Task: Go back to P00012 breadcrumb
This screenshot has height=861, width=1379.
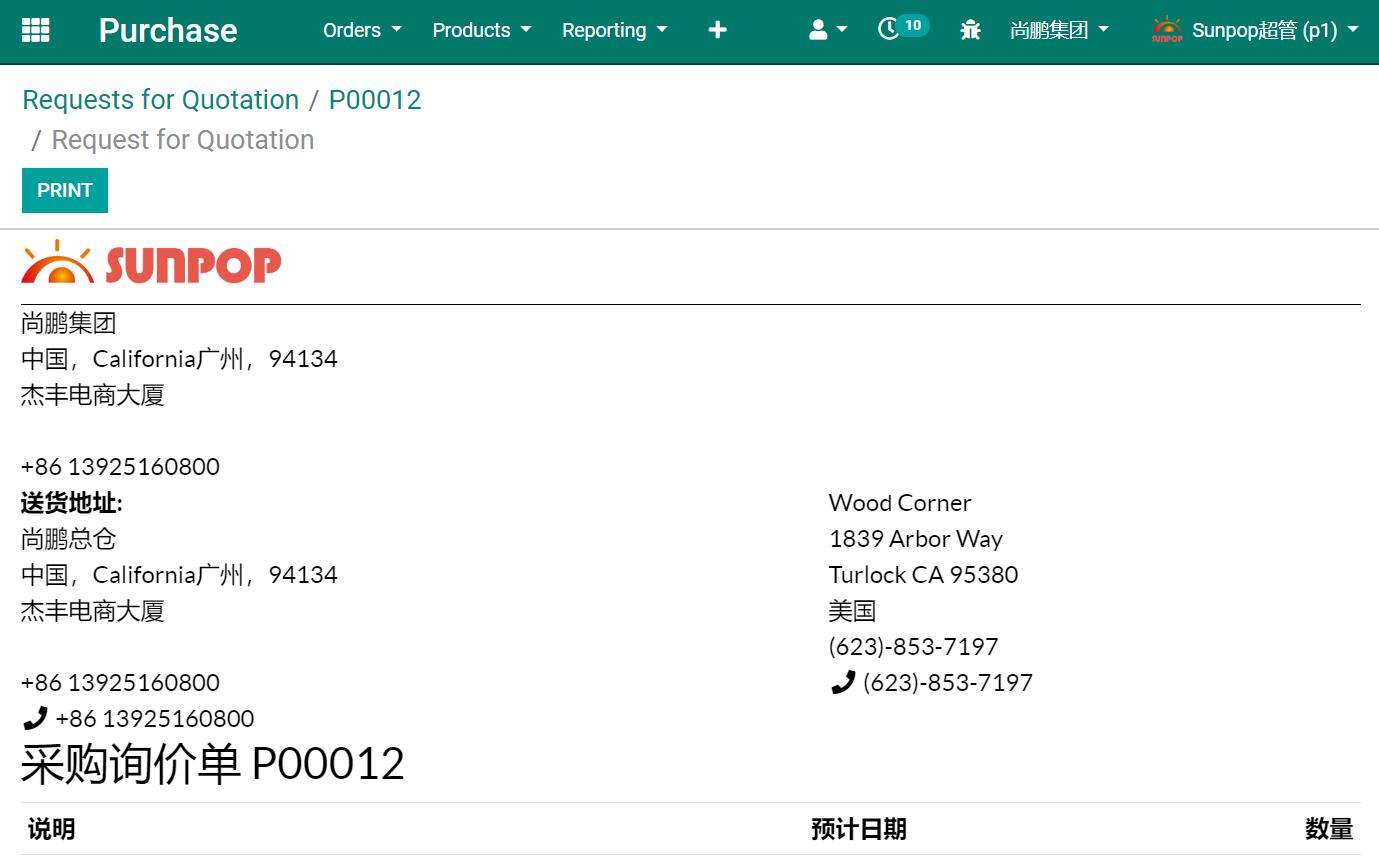Action: tap(375, 100)
